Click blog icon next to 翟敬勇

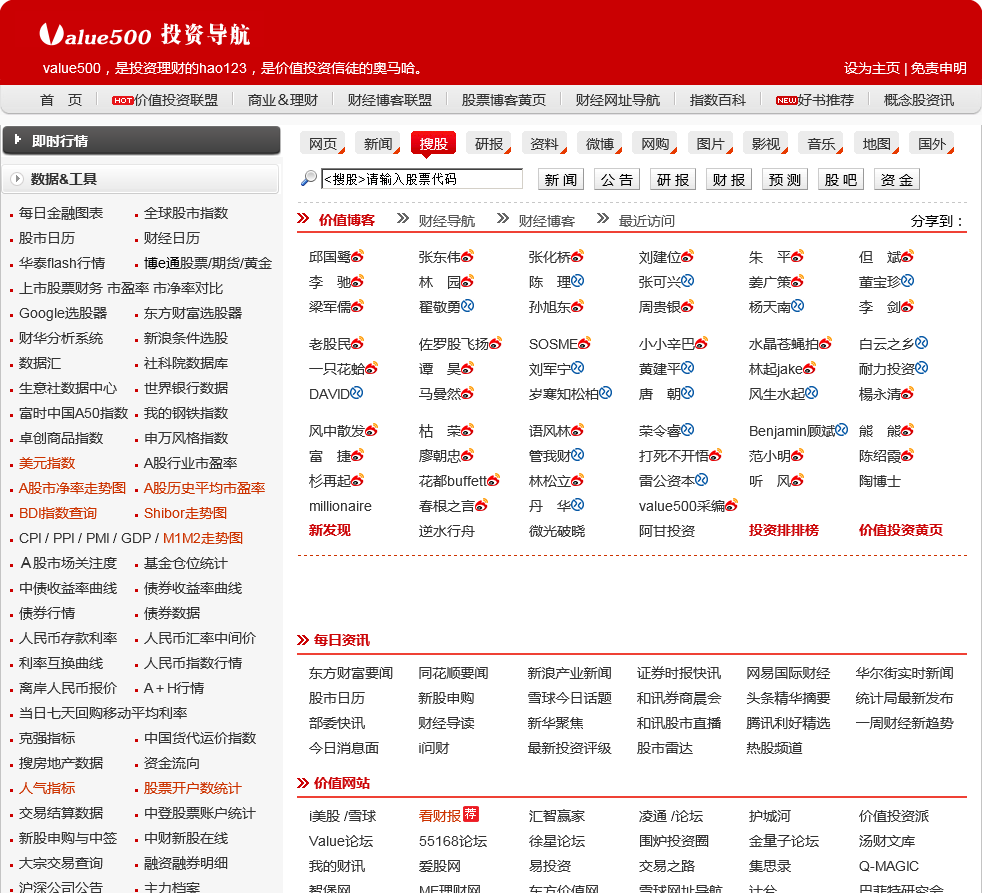tap(467, 306)
